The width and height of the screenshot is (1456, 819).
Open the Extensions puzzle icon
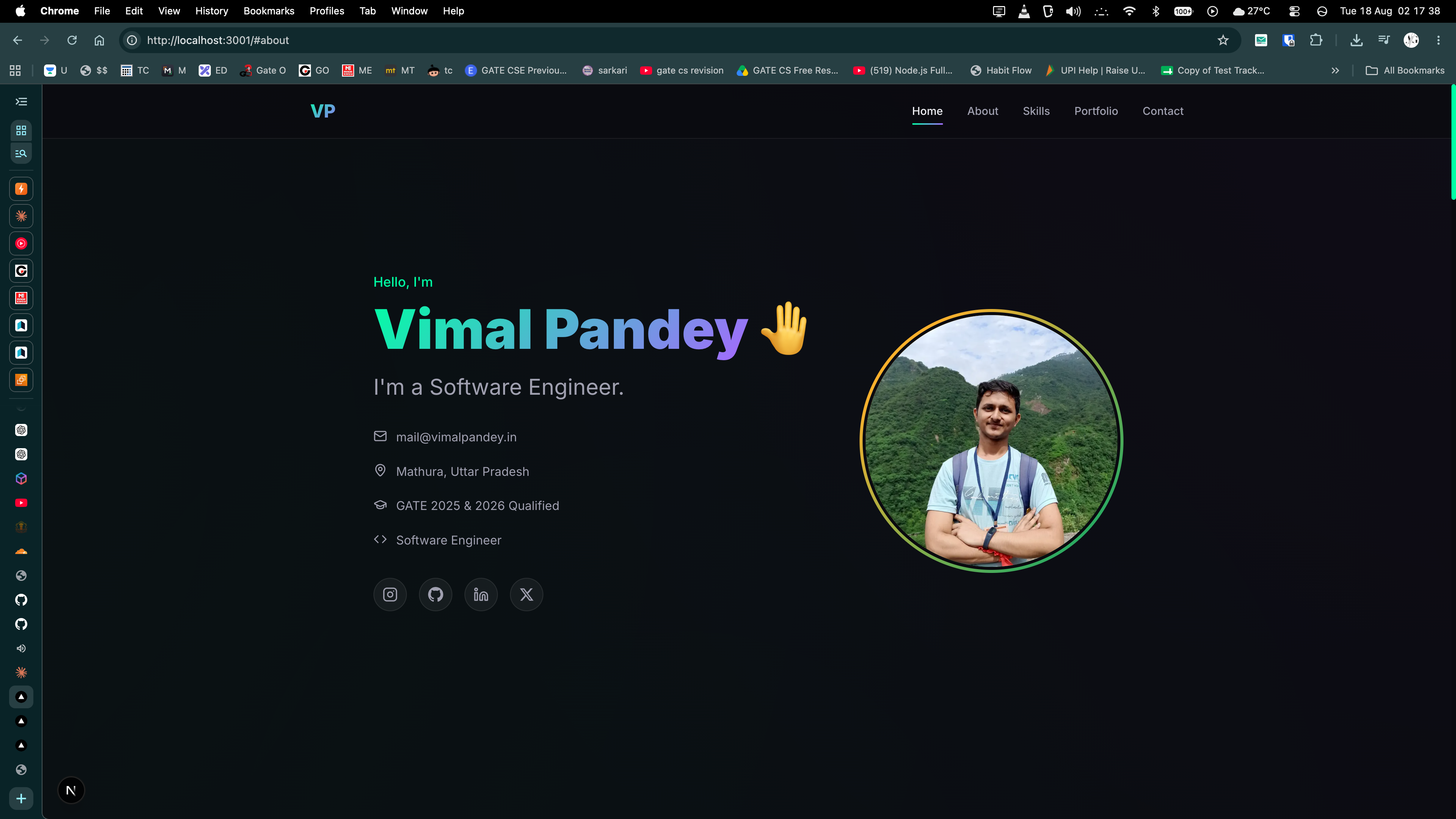coord(1316,40)
